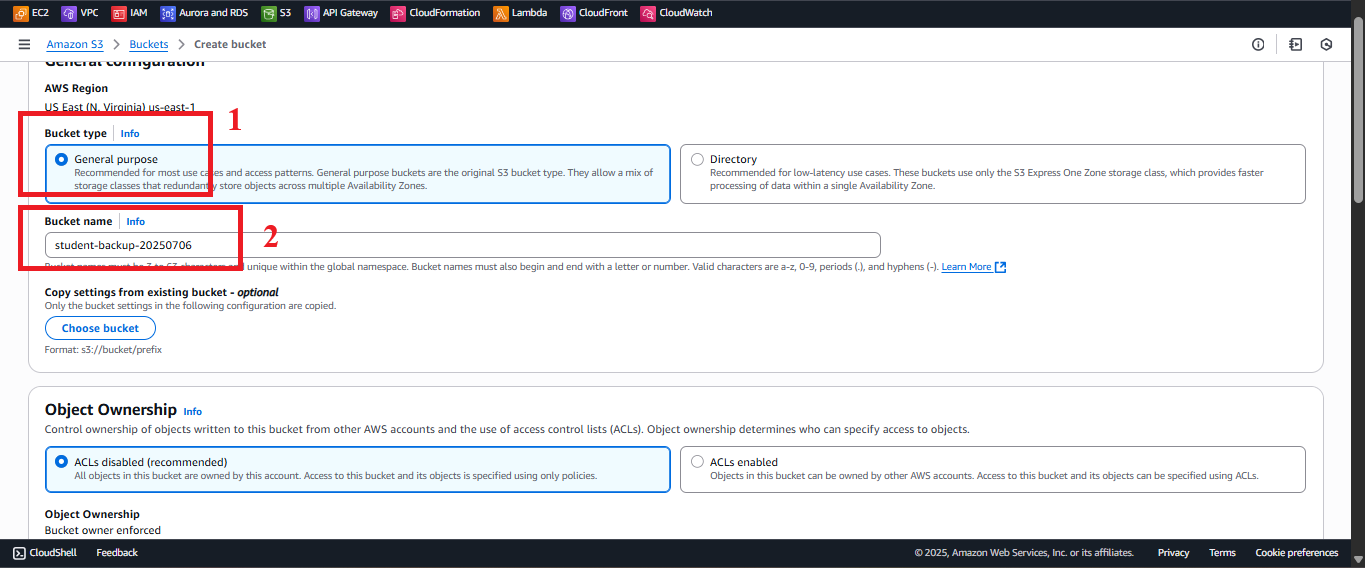Viewport: 1365px width, 568px height.
Task: Open the S3 service shortcut icon
Action: click(x=268, y=13)
